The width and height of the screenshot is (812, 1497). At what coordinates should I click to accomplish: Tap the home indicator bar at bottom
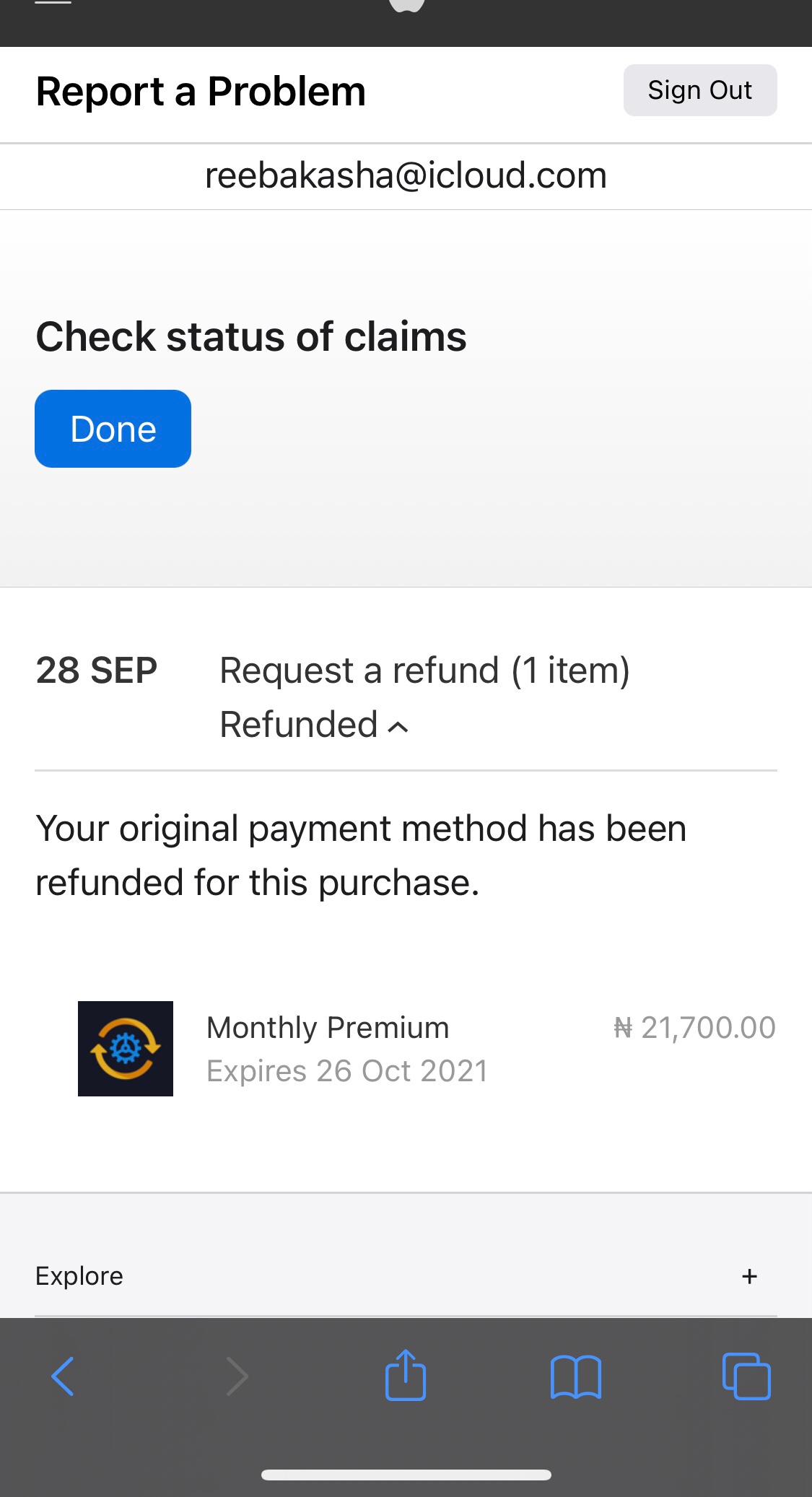406,1475
